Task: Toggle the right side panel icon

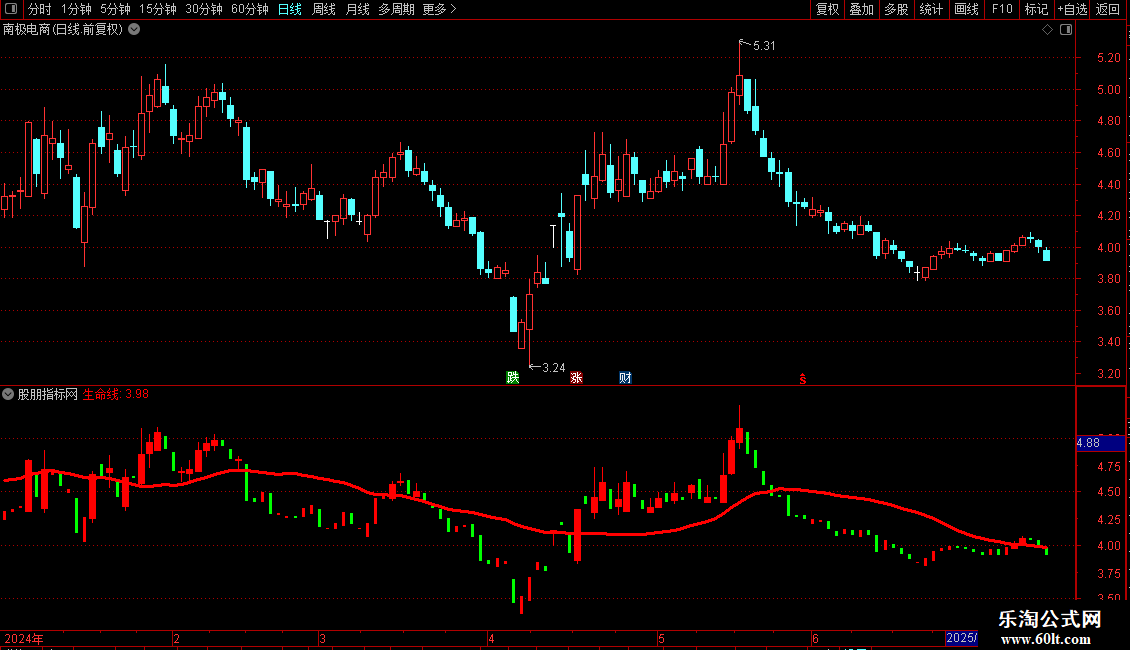Action: pyautogui.click(x=1066, y=30)
